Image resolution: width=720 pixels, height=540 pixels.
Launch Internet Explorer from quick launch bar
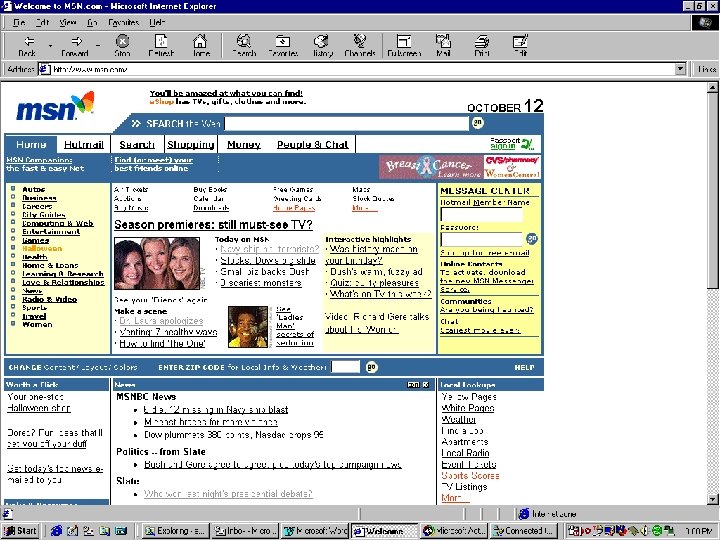[56, 531]
